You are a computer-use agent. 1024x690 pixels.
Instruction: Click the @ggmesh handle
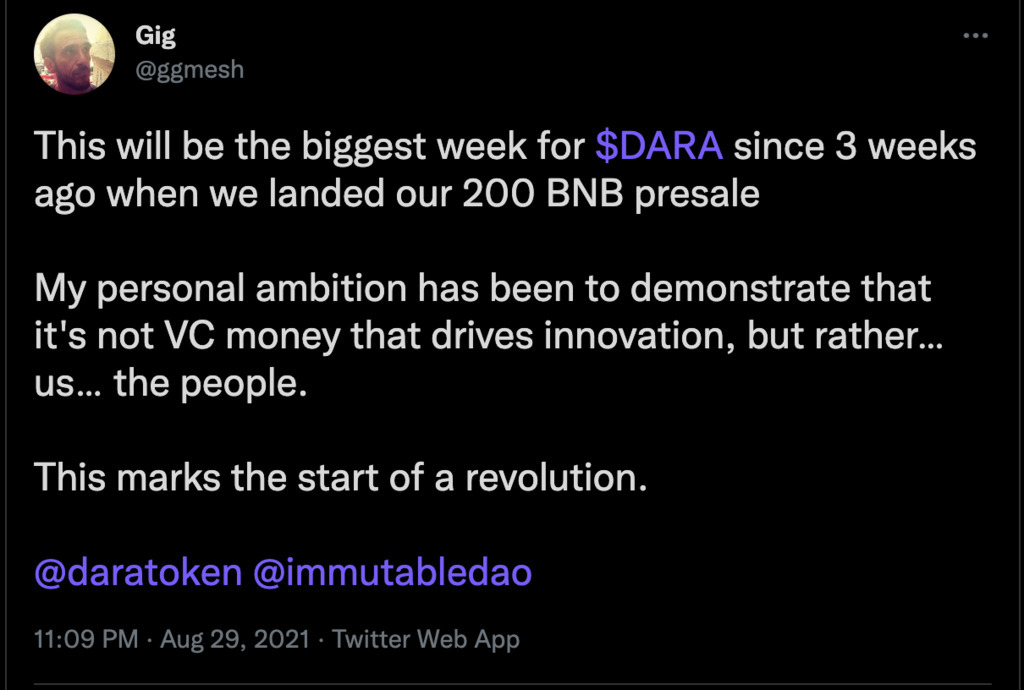189,69
